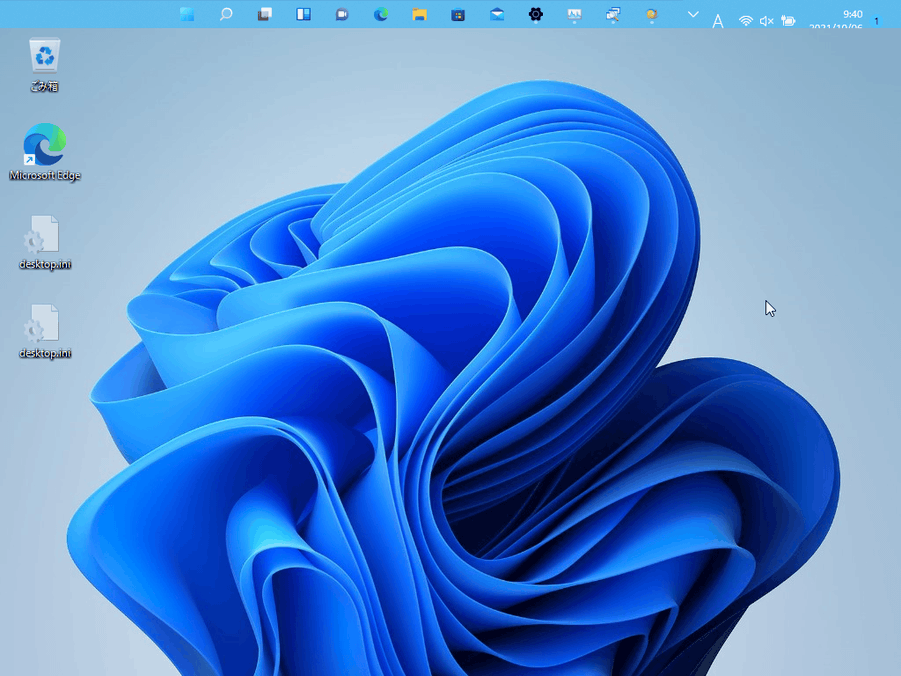Click the last running app icon on taskbar
Image resolution: width=901 pixels, height=676 pixels.
coord(652,14)
